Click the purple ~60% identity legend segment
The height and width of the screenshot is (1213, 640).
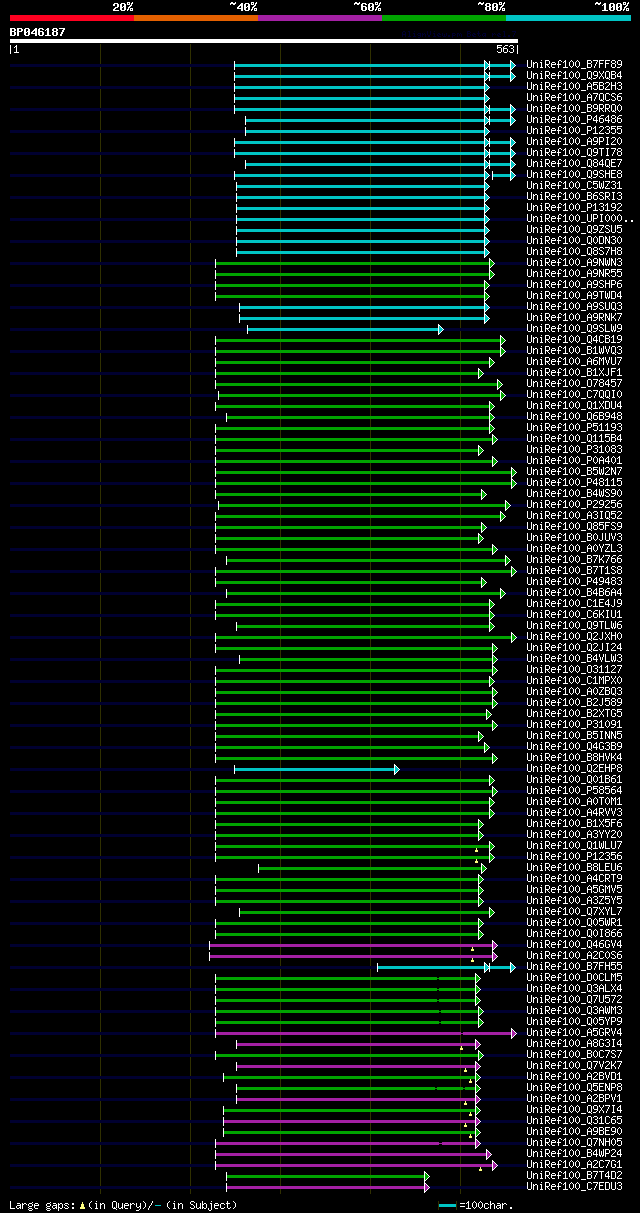(319, 17)
